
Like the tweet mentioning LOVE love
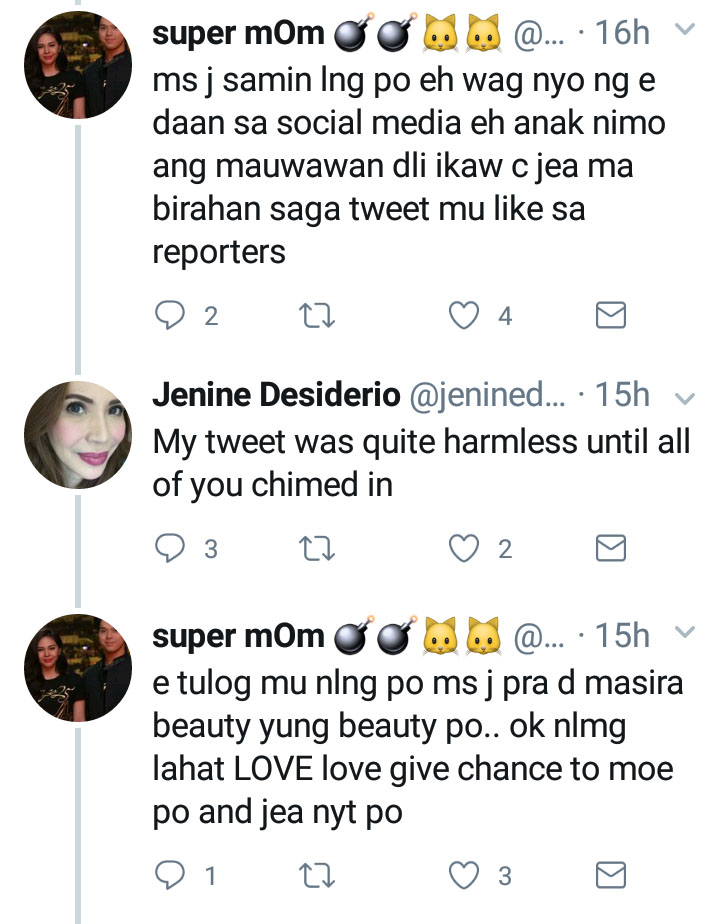tap(463, 876)
